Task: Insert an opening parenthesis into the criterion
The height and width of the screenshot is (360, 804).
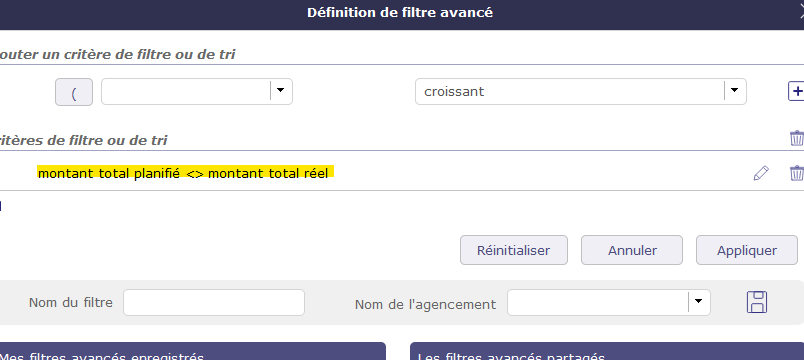Action: [74, 92]
